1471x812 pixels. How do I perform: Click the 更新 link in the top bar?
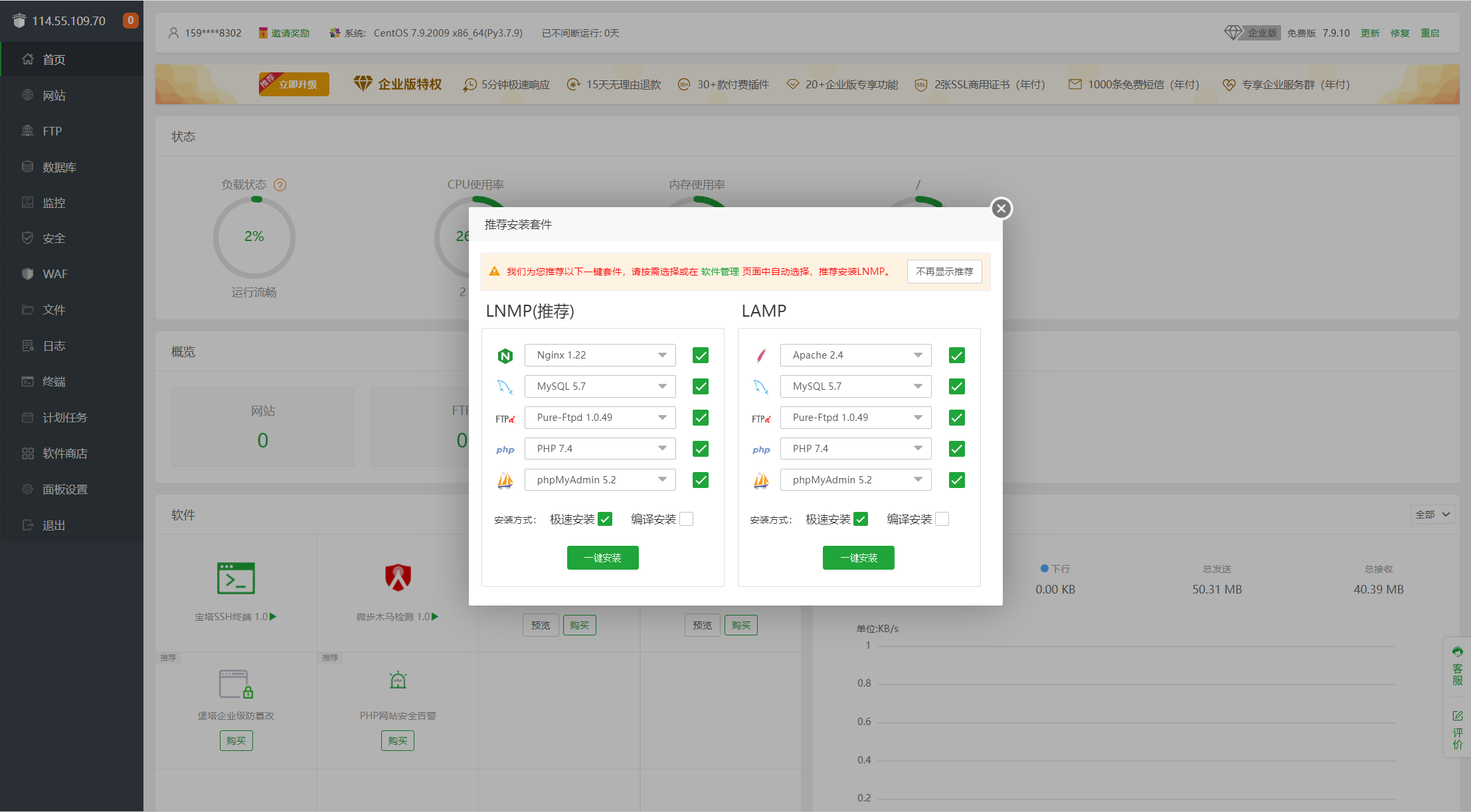1370,33
